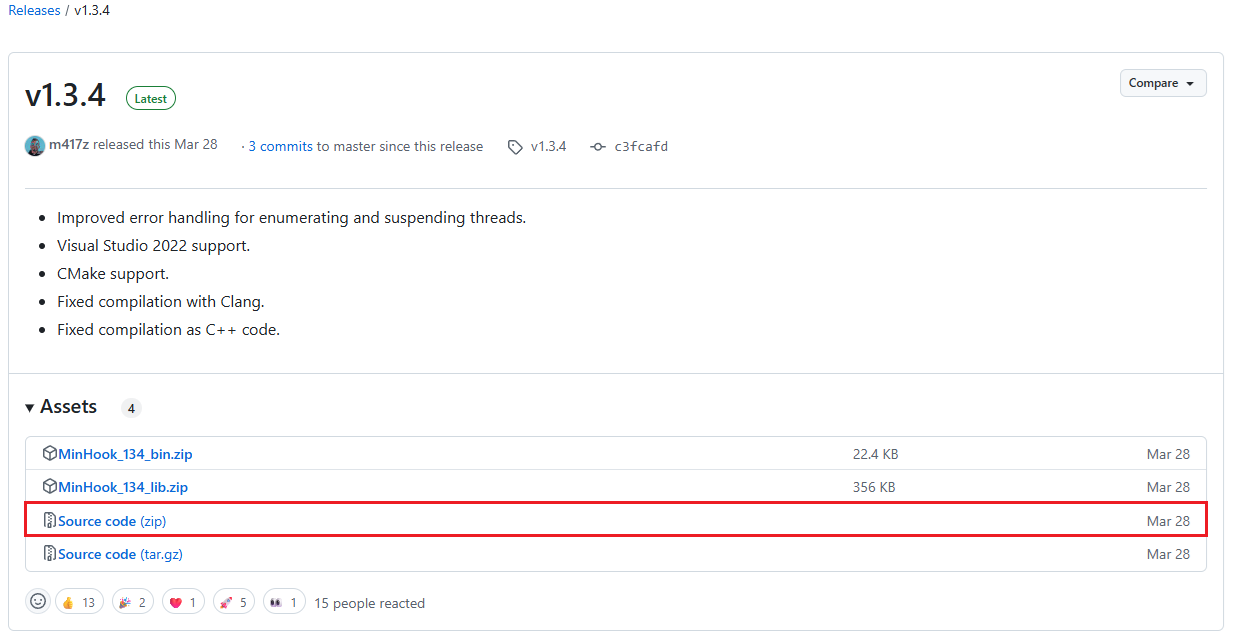
Task: Open the v1.3.4 tag link
Action: click(548, 146)
